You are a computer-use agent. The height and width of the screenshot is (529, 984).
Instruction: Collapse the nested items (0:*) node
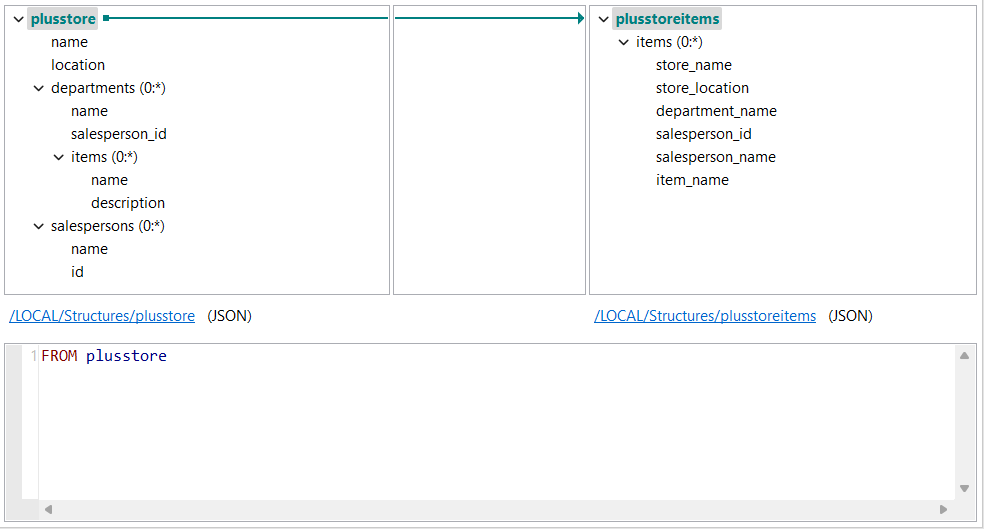tap(59, 157)
